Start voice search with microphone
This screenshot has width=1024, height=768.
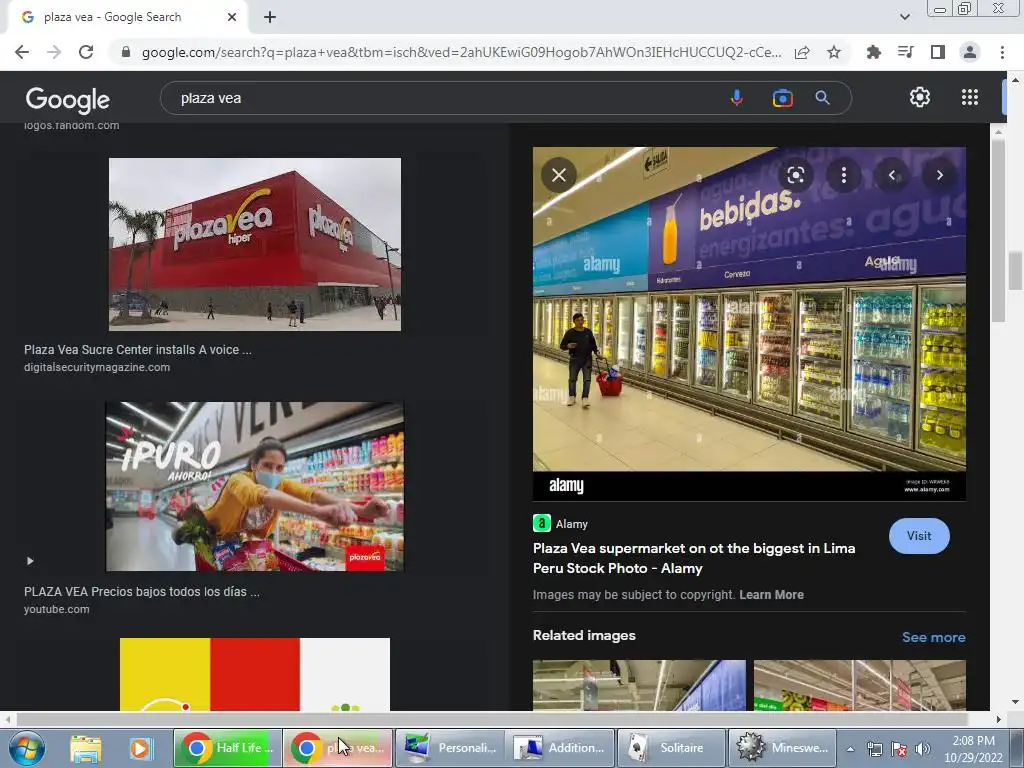tap(737, 98)
